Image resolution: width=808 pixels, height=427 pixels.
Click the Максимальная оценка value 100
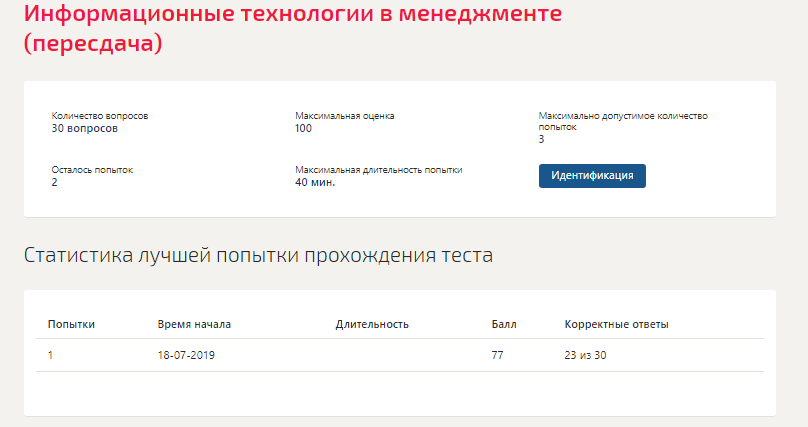click(304, 129)
